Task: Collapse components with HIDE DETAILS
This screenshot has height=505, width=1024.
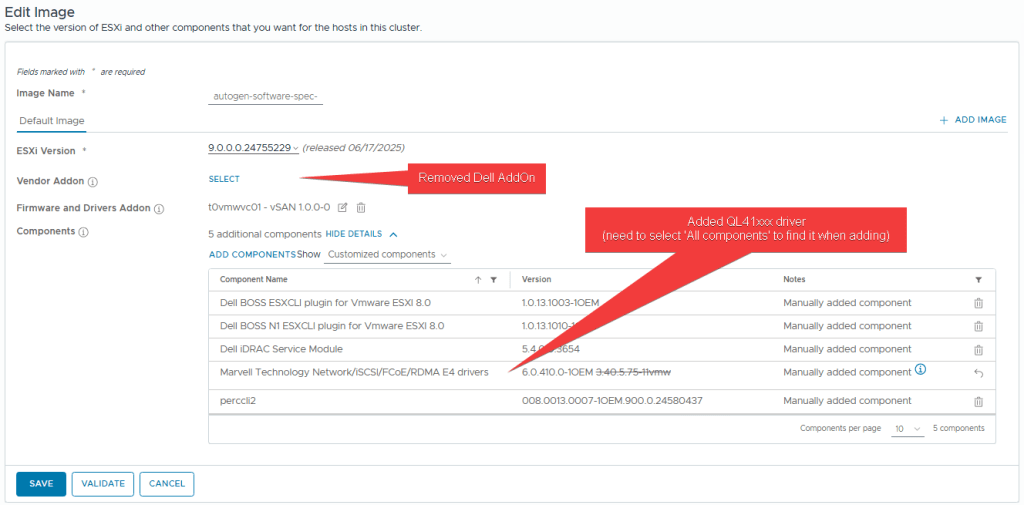Action: tap(362, 233)
